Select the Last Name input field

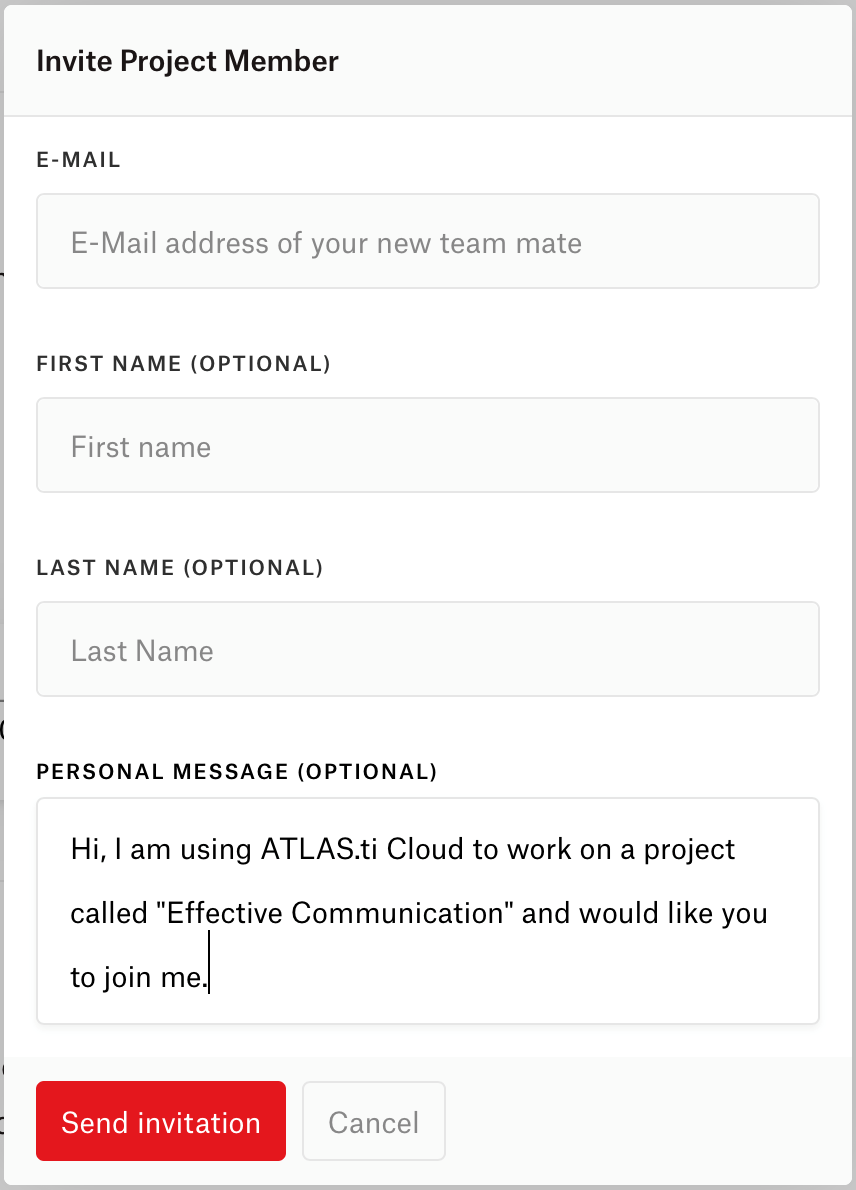pos(427,650)
